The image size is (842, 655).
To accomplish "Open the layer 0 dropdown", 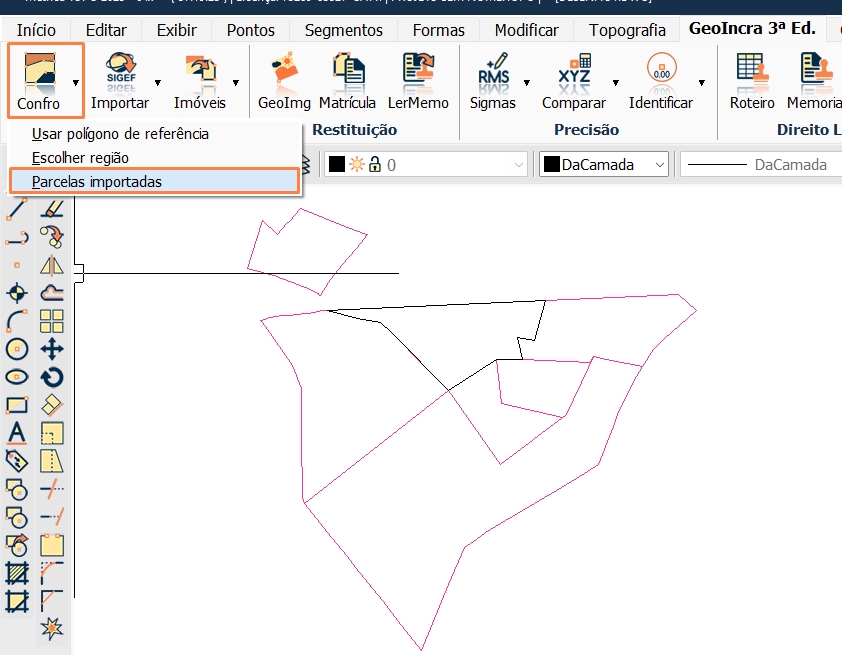I will (518, 165).
